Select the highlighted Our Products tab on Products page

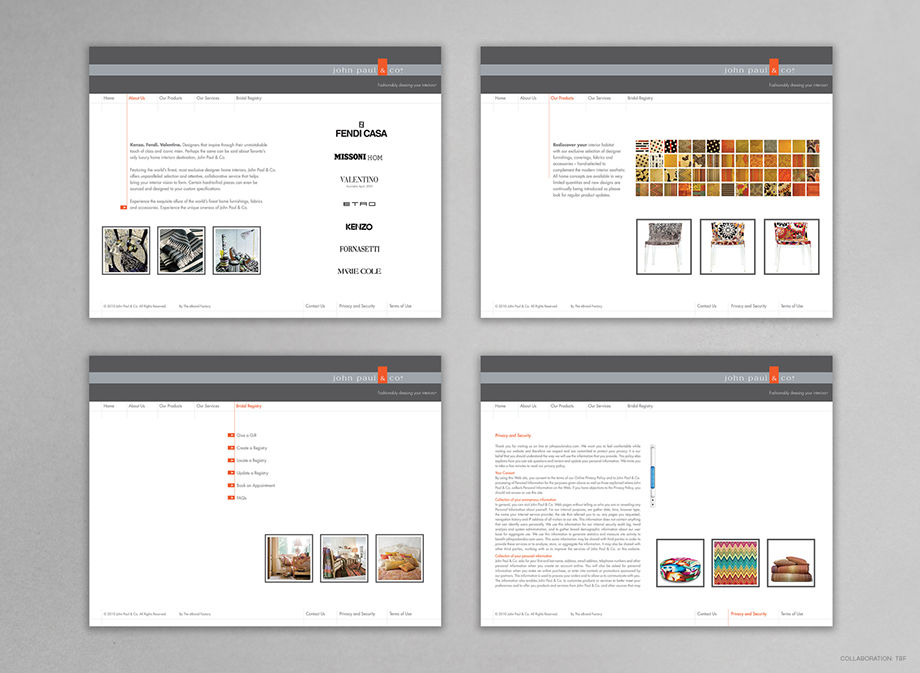tap(562, 98)
